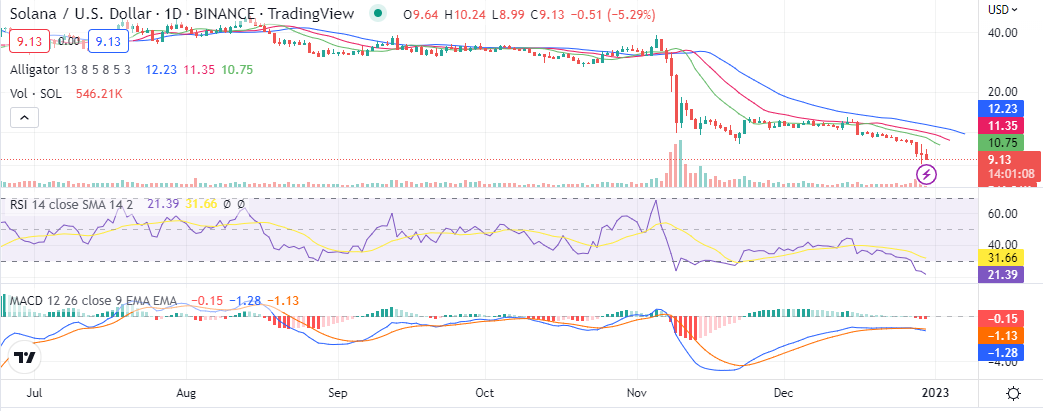Click the purple lightning bolt event marker
The width and height of the screenshot is (1043, 411).
point(927,175)
